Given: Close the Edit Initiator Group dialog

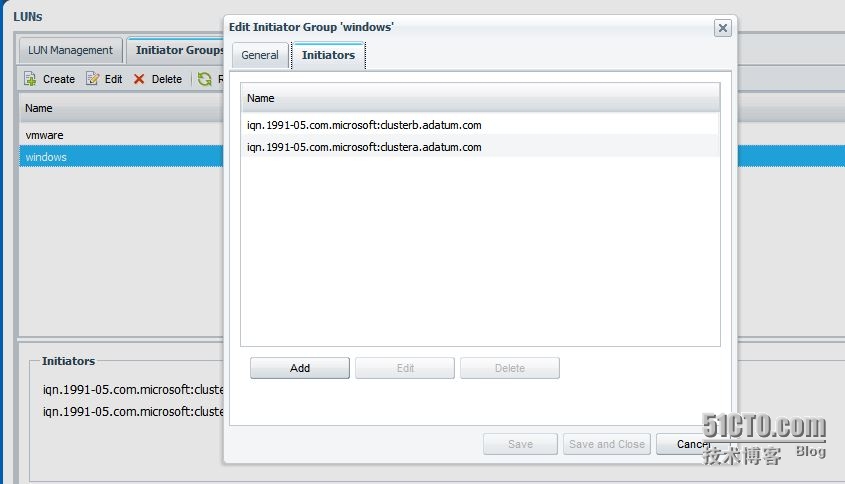Looking at the screenshot, I should click(723, 28).
